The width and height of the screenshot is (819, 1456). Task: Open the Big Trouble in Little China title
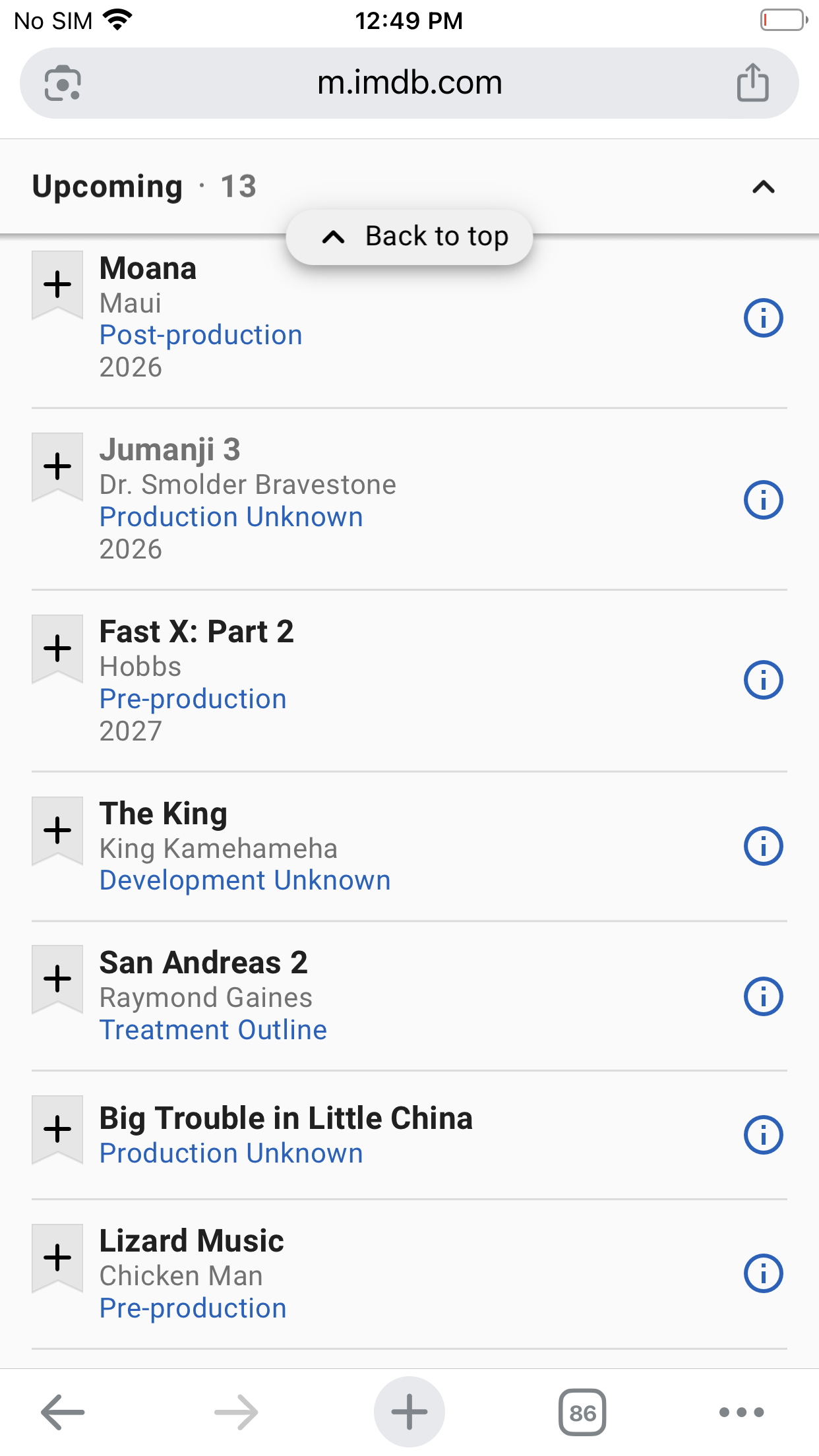pos(286,1118)
